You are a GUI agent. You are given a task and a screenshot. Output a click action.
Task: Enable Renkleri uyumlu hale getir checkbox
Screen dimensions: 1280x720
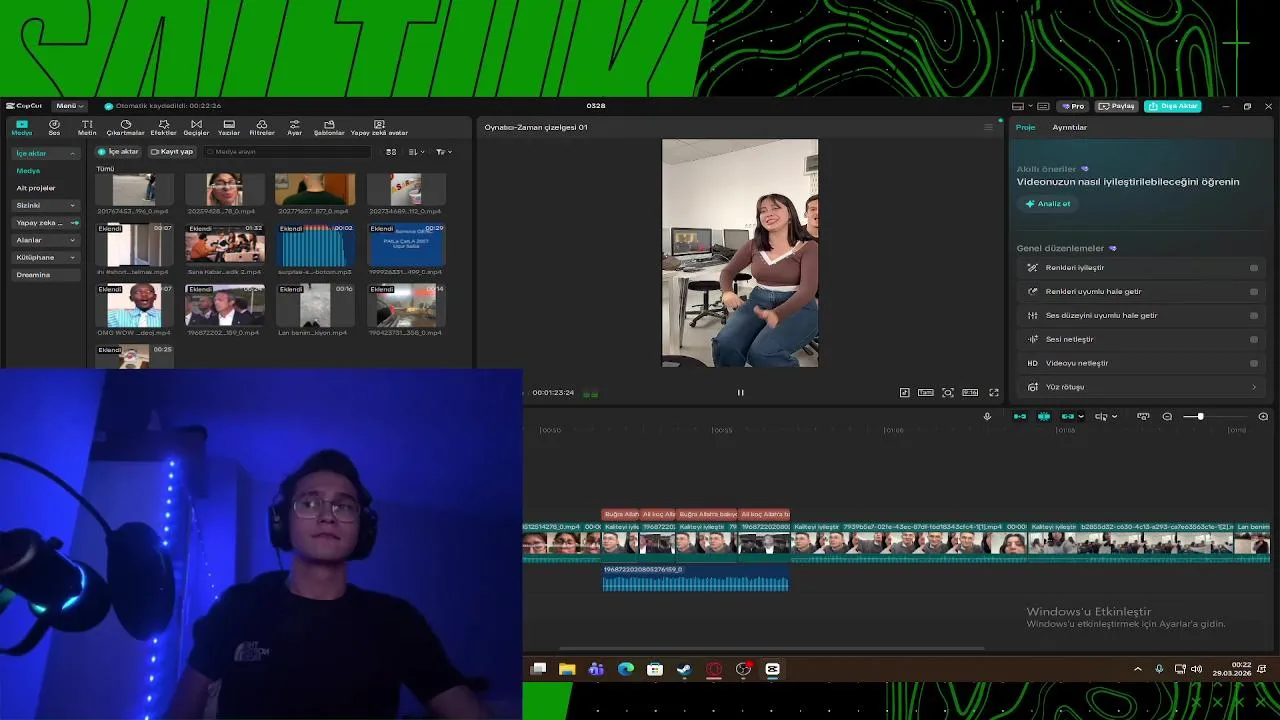click(x=1254, y=292)
